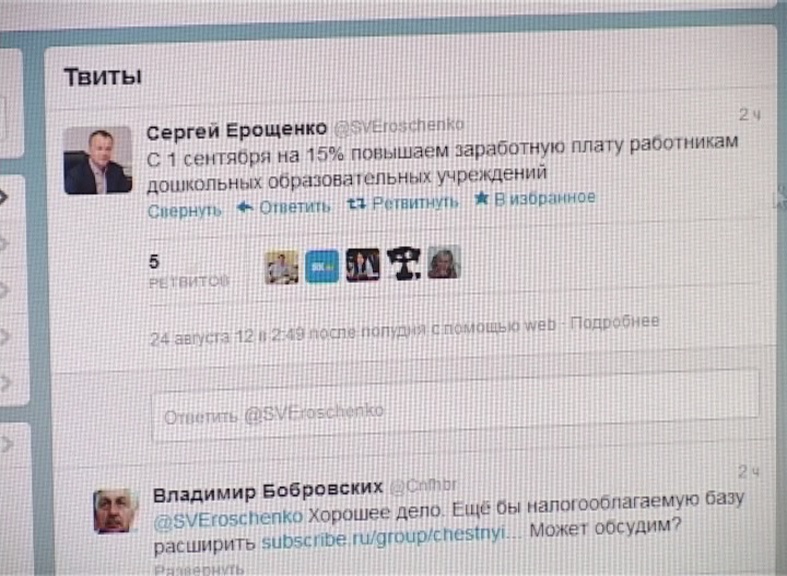Click the Ответить @SVEroschenko reply field
Viewport: 787px width, 576px height.
[x=455, y=406]
